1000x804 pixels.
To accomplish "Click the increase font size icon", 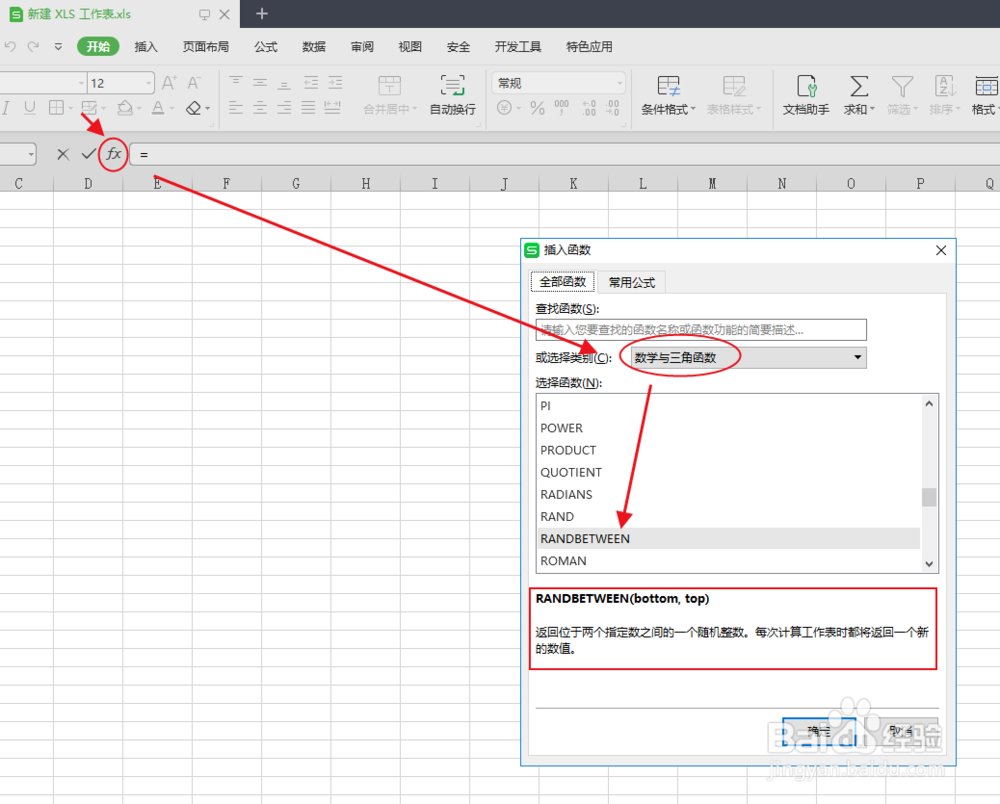I will [169, 83].
